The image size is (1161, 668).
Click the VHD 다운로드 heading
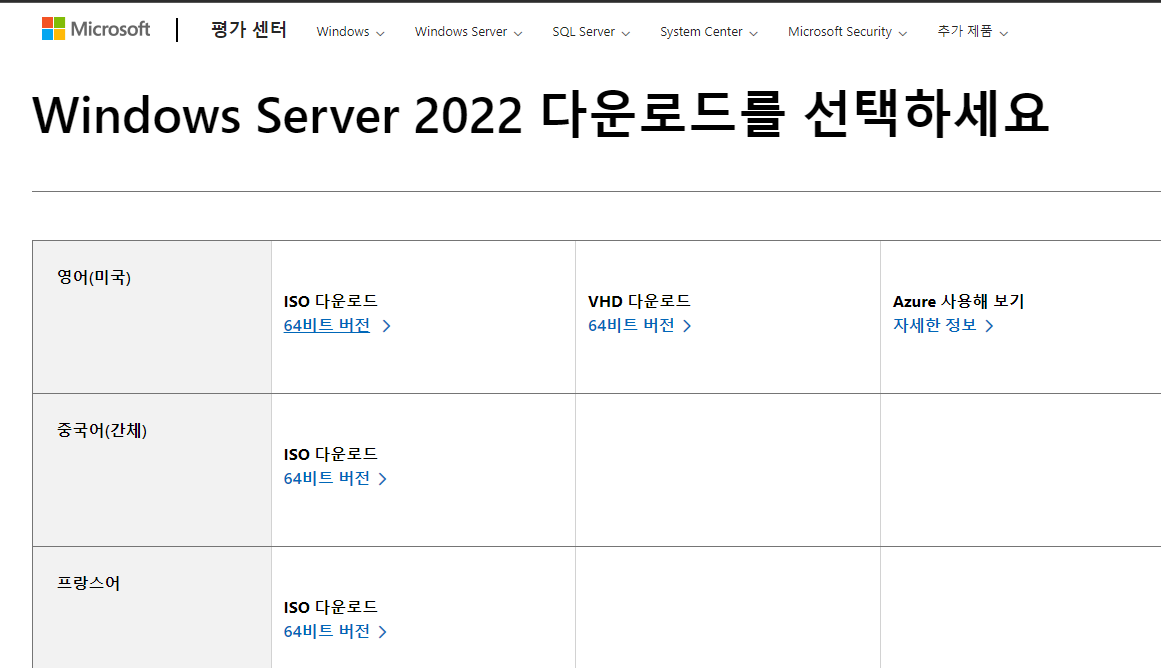tap(639, 301)
